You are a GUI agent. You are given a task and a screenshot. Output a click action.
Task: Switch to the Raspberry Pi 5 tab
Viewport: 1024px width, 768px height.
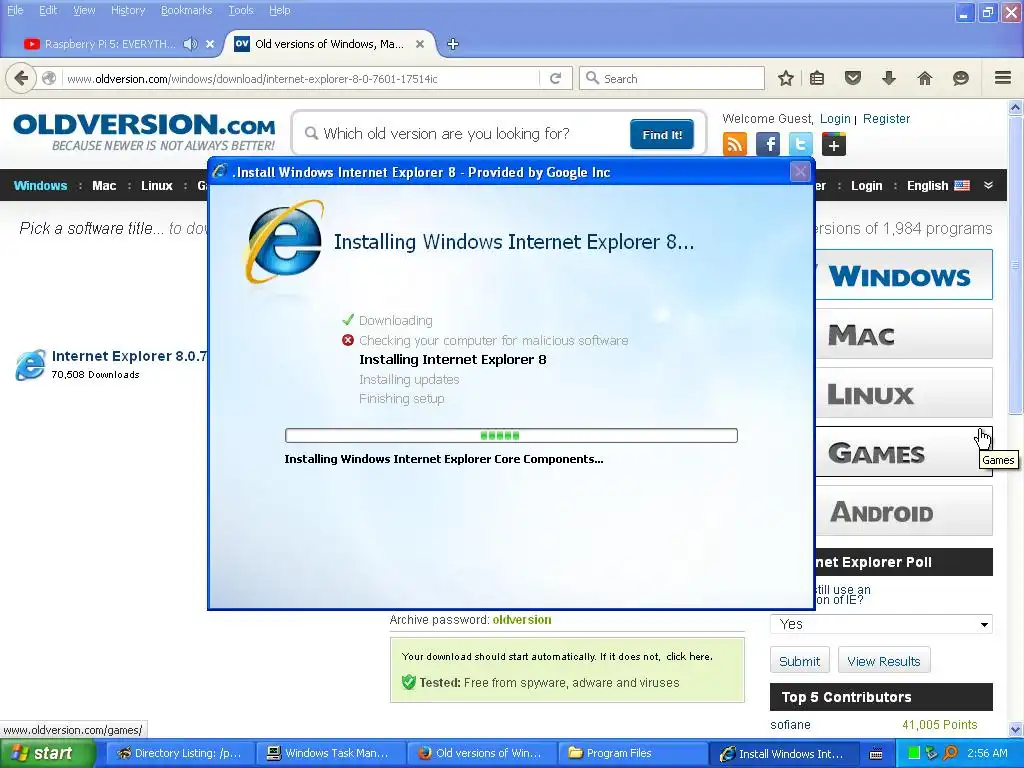(x=110, y=44)
